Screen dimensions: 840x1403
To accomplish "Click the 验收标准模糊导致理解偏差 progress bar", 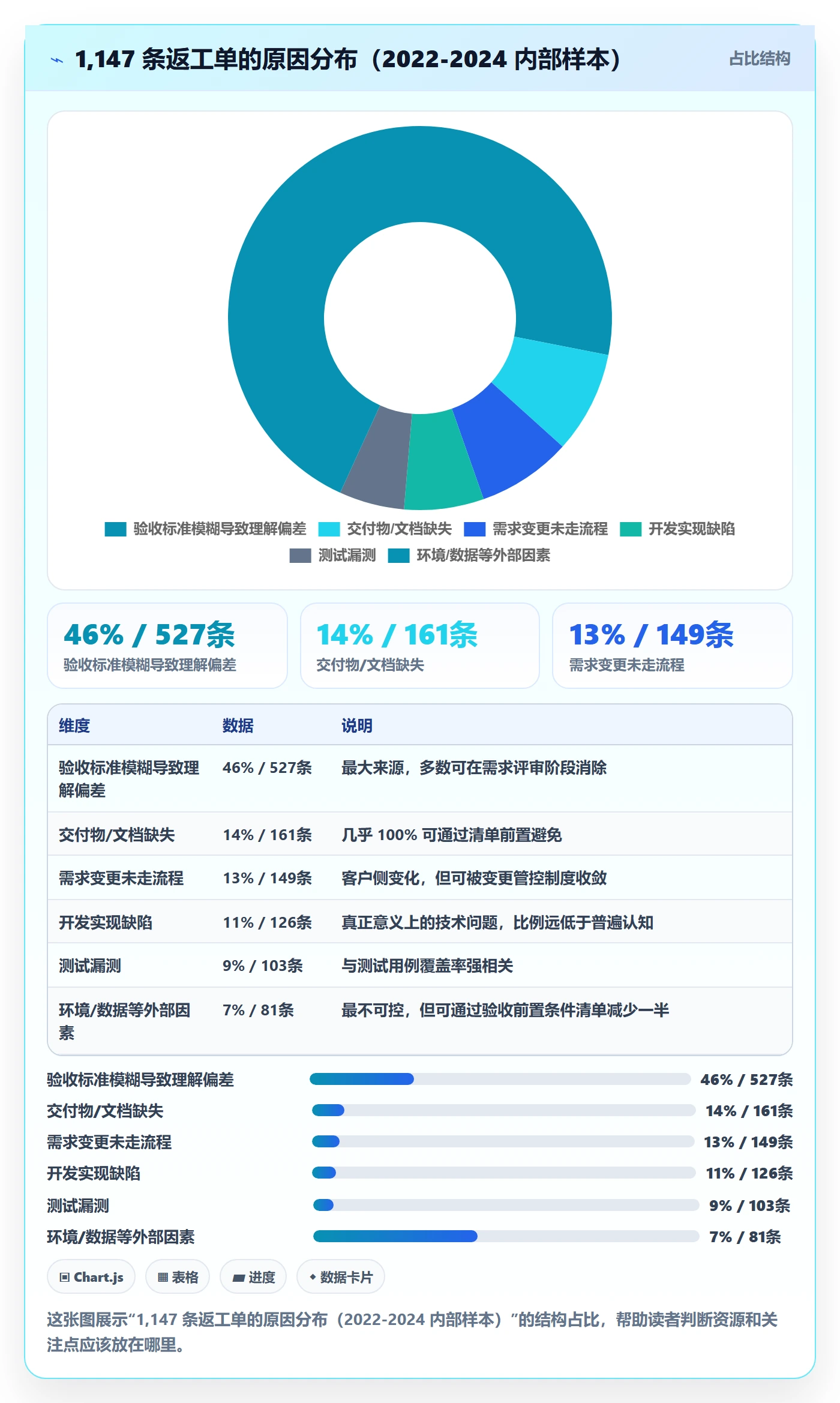I will [500, 1079].
